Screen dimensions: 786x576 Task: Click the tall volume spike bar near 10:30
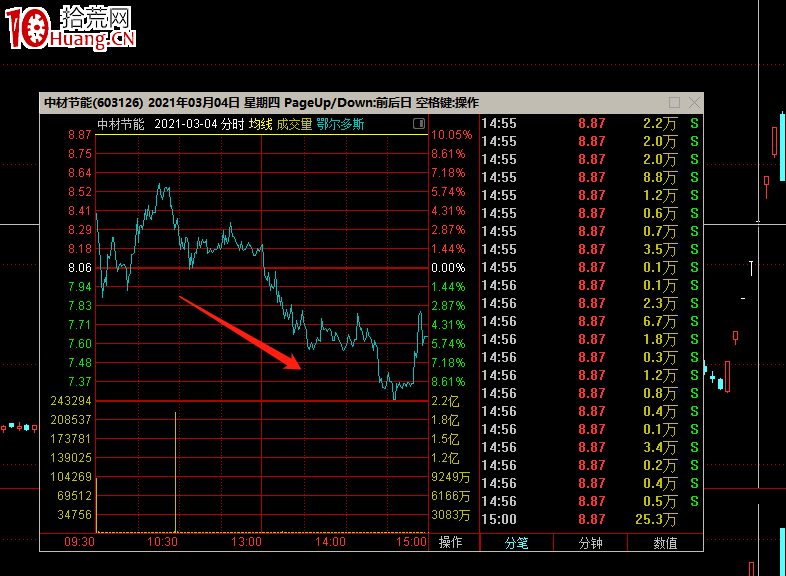(x=176, y=470)
